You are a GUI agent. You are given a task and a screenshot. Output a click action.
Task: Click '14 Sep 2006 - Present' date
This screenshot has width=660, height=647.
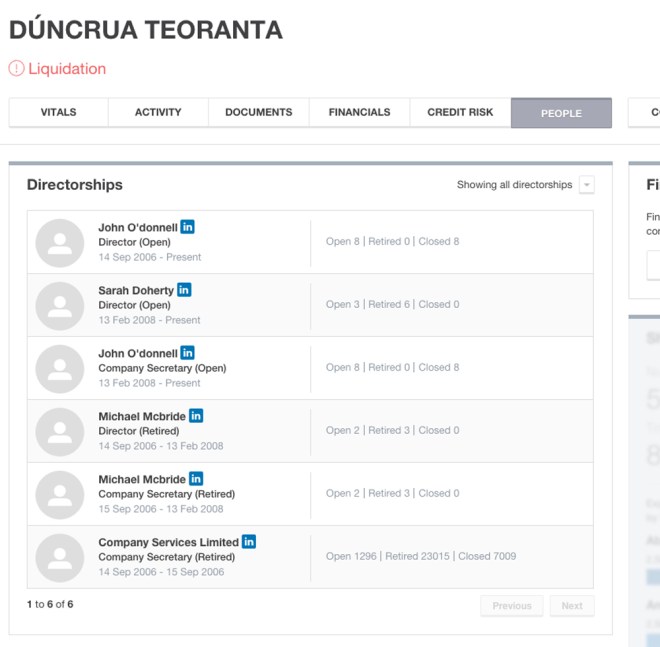point(150,257)
